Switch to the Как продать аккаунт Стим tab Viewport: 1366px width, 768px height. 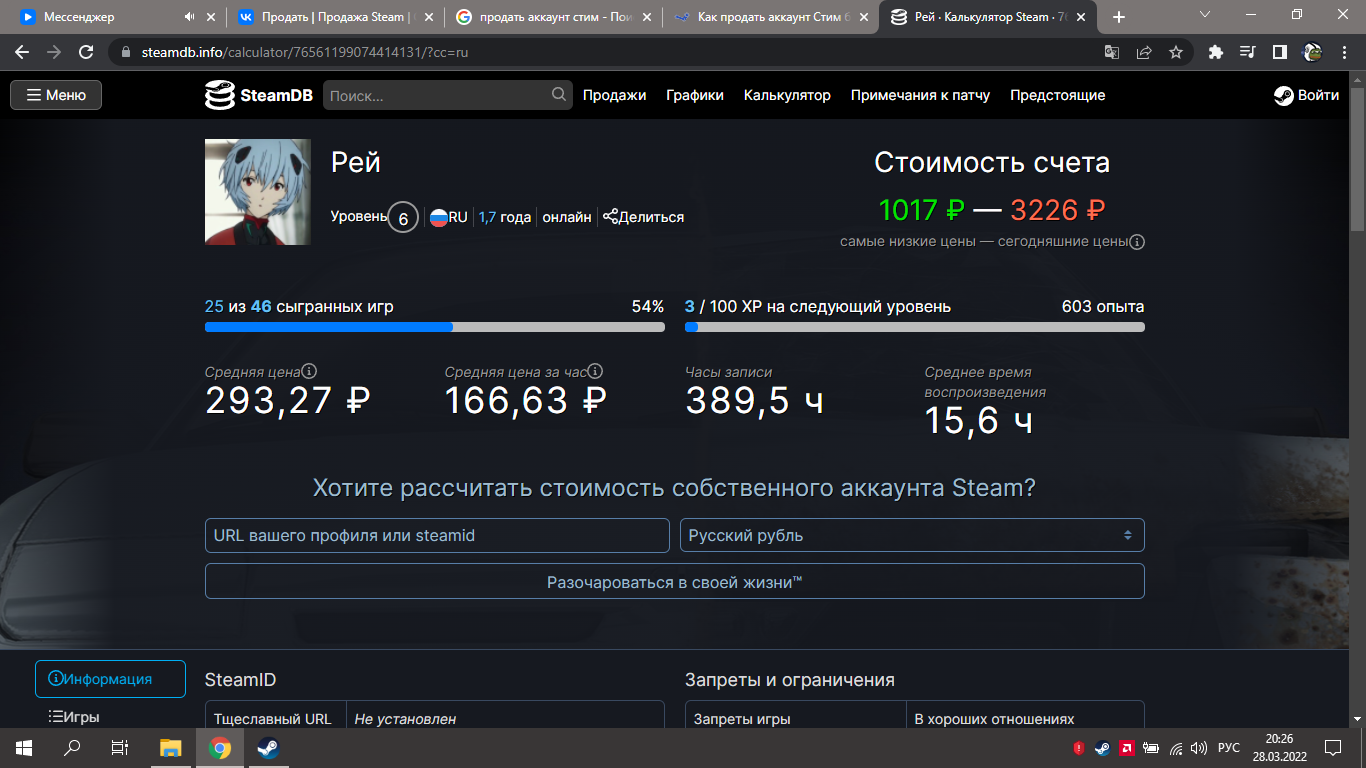point(770,17)
